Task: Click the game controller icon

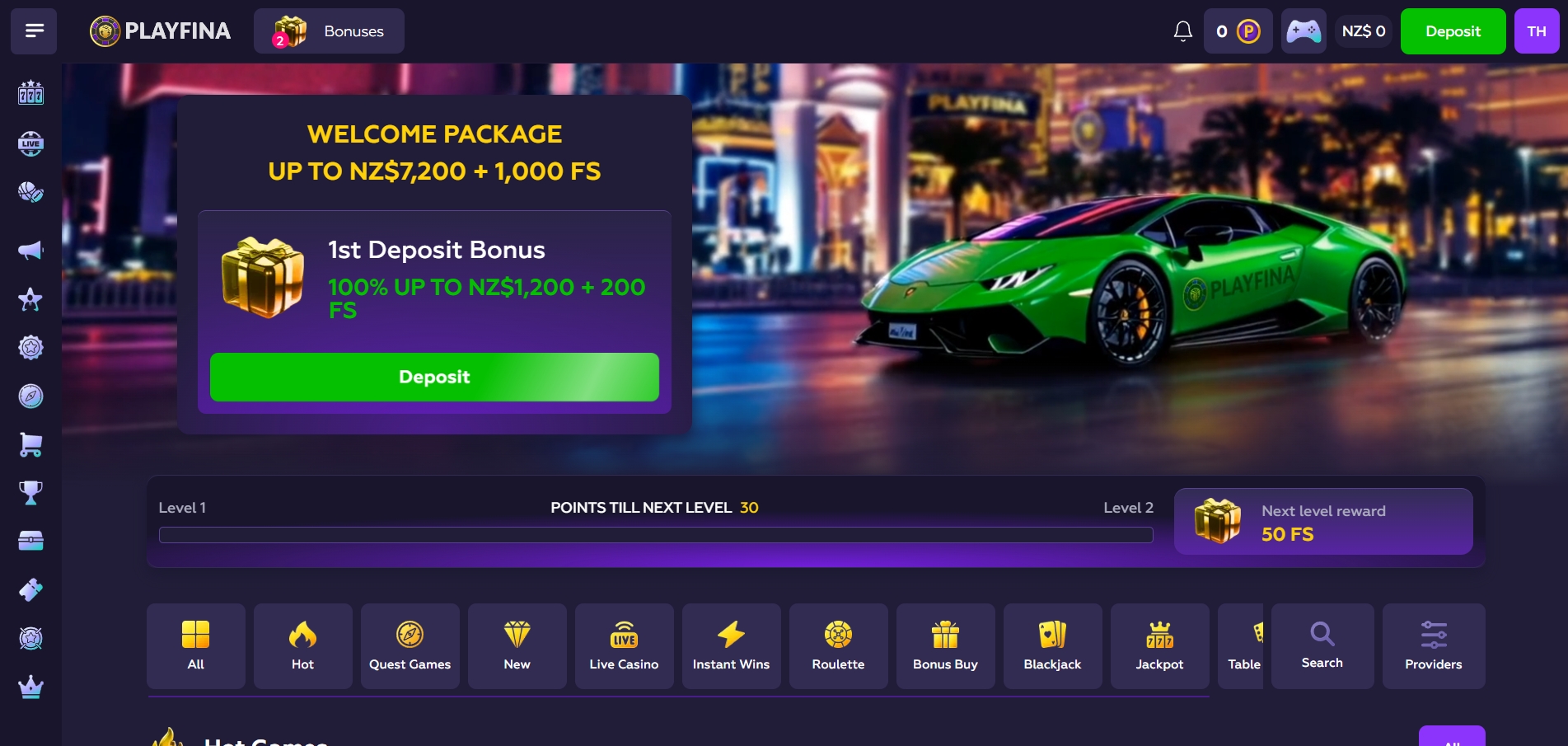Action: [x=1304, y=31]
